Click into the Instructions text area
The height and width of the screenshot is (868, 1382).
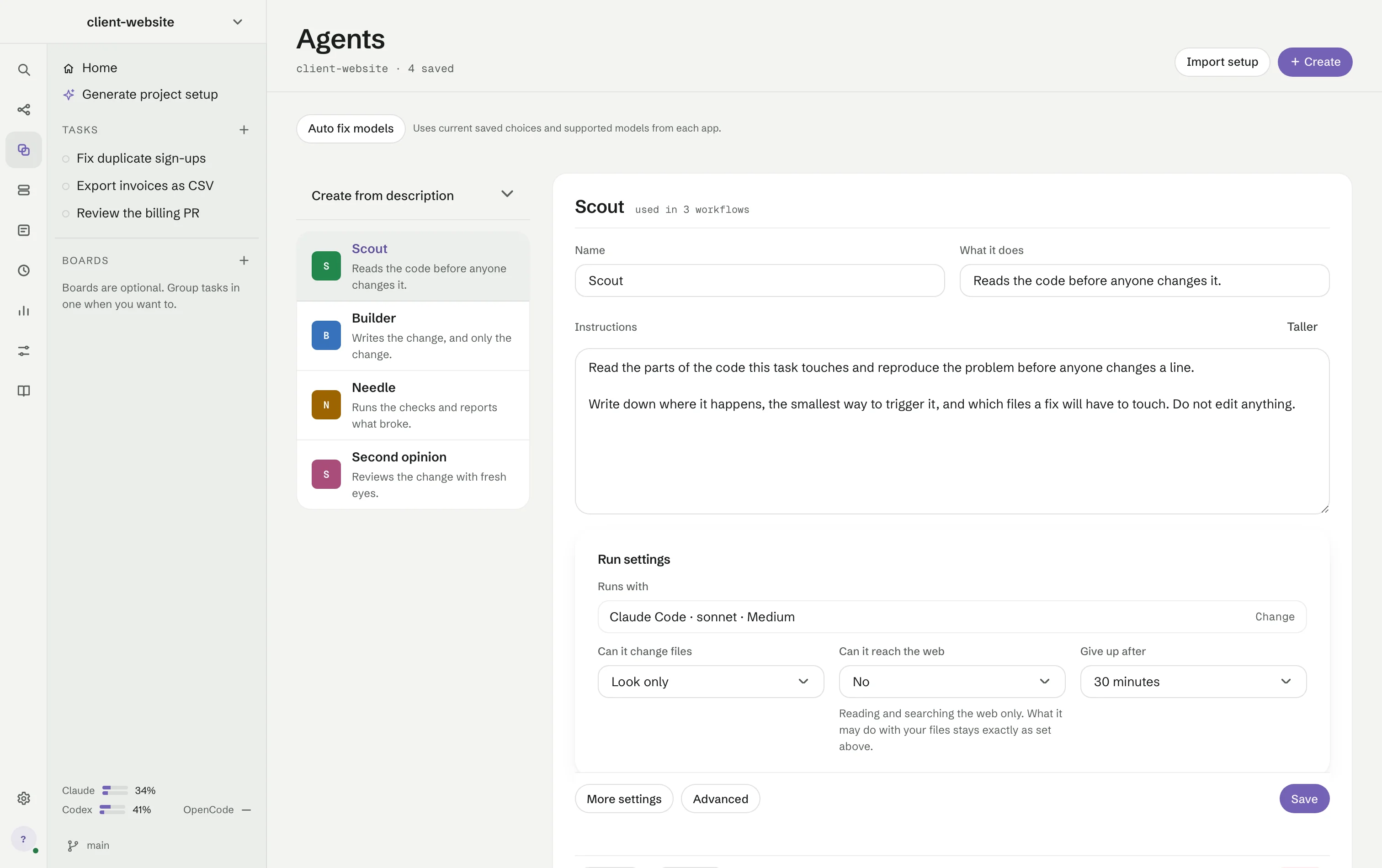coord(951,431)
